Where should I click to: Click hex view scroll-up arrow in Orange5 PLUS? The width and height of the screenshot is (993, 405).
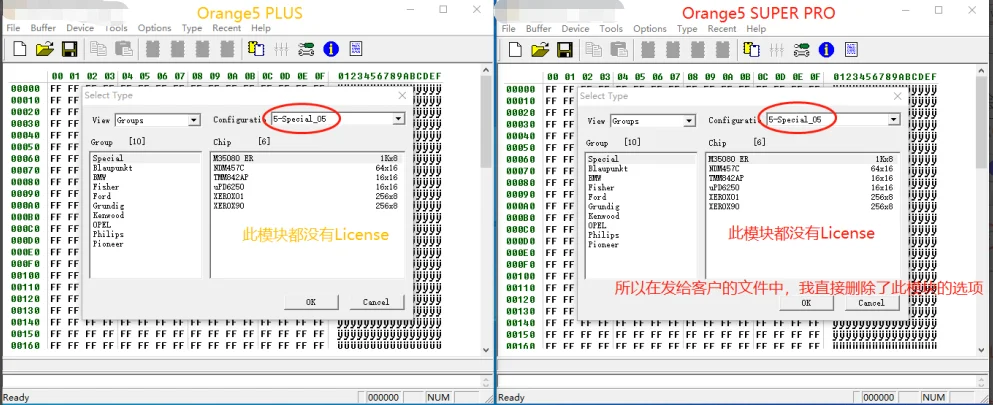(x=486, y=70)
